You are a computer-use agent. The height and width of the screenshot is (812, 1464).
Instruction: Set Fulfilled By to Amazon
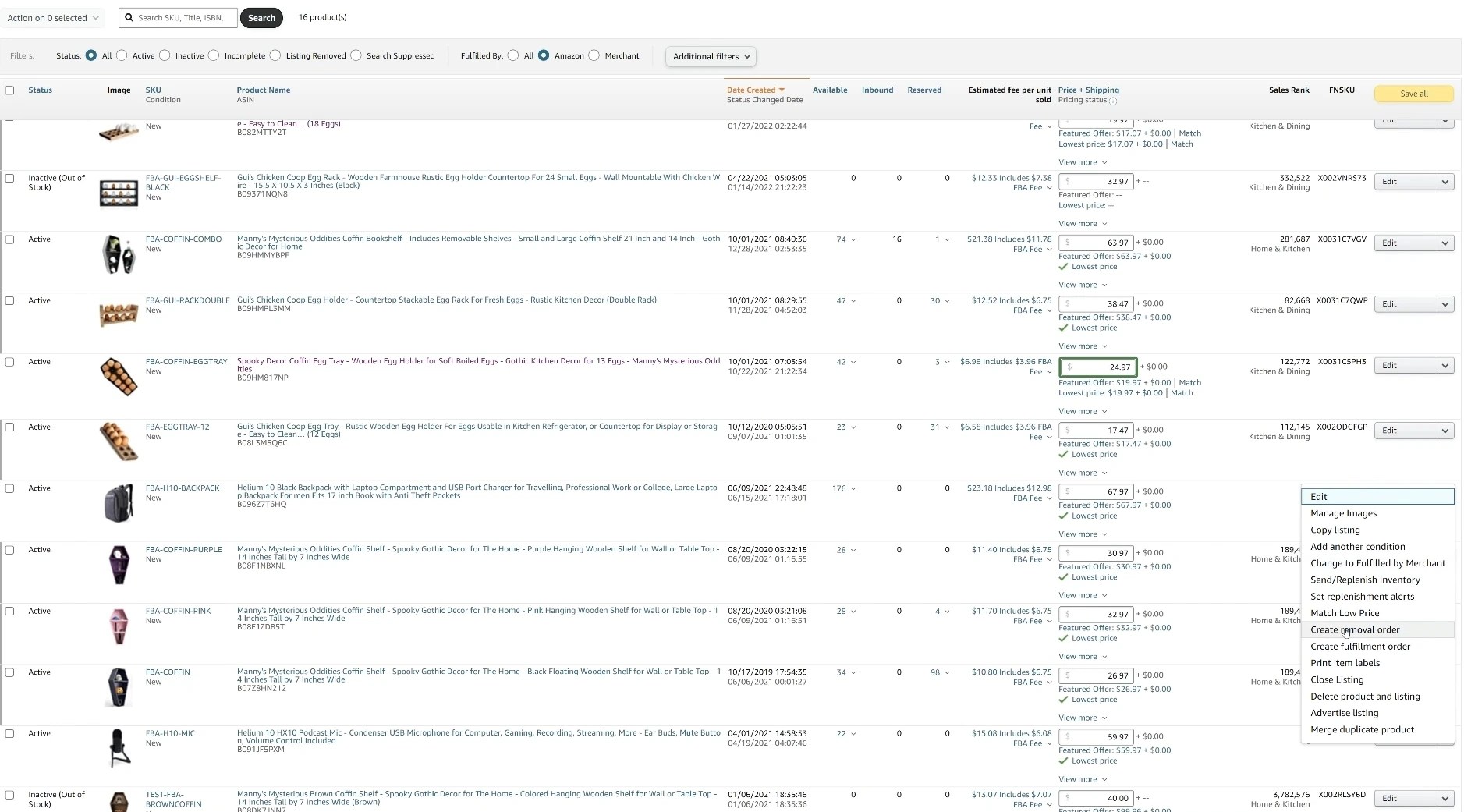tap(544, 55)
